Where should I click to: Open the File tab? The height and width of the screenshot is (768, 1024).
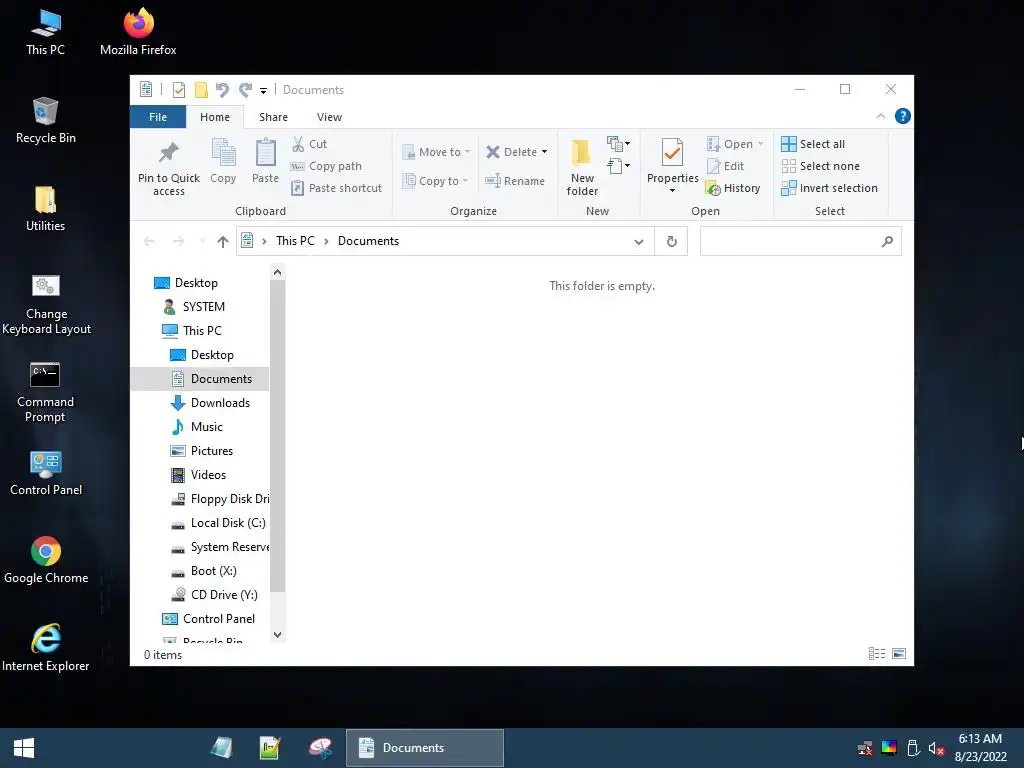coord(158,117)
